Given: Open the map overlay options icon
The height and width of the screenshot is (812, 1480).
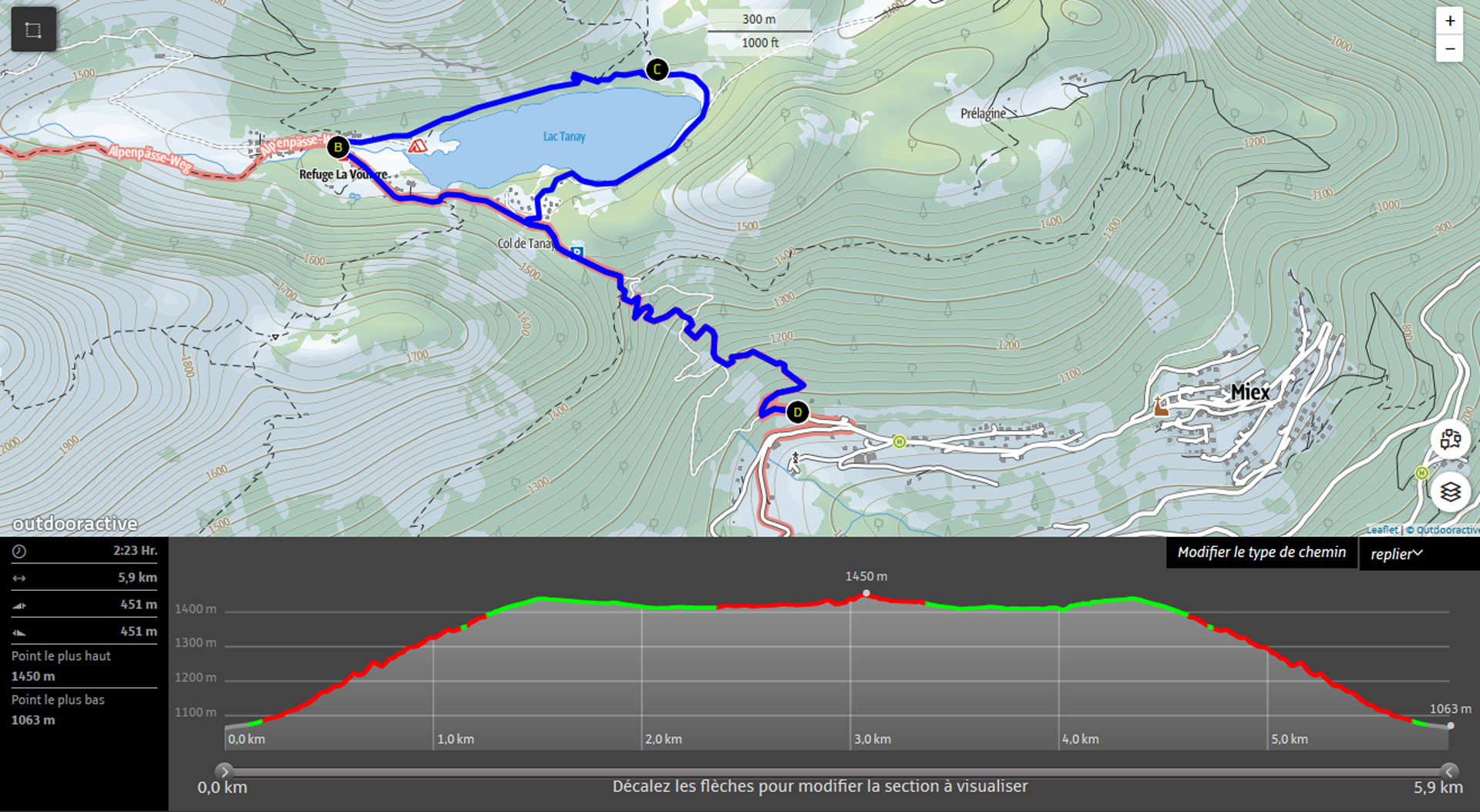Looking at the screenshot, I should tap(1450, 440).
